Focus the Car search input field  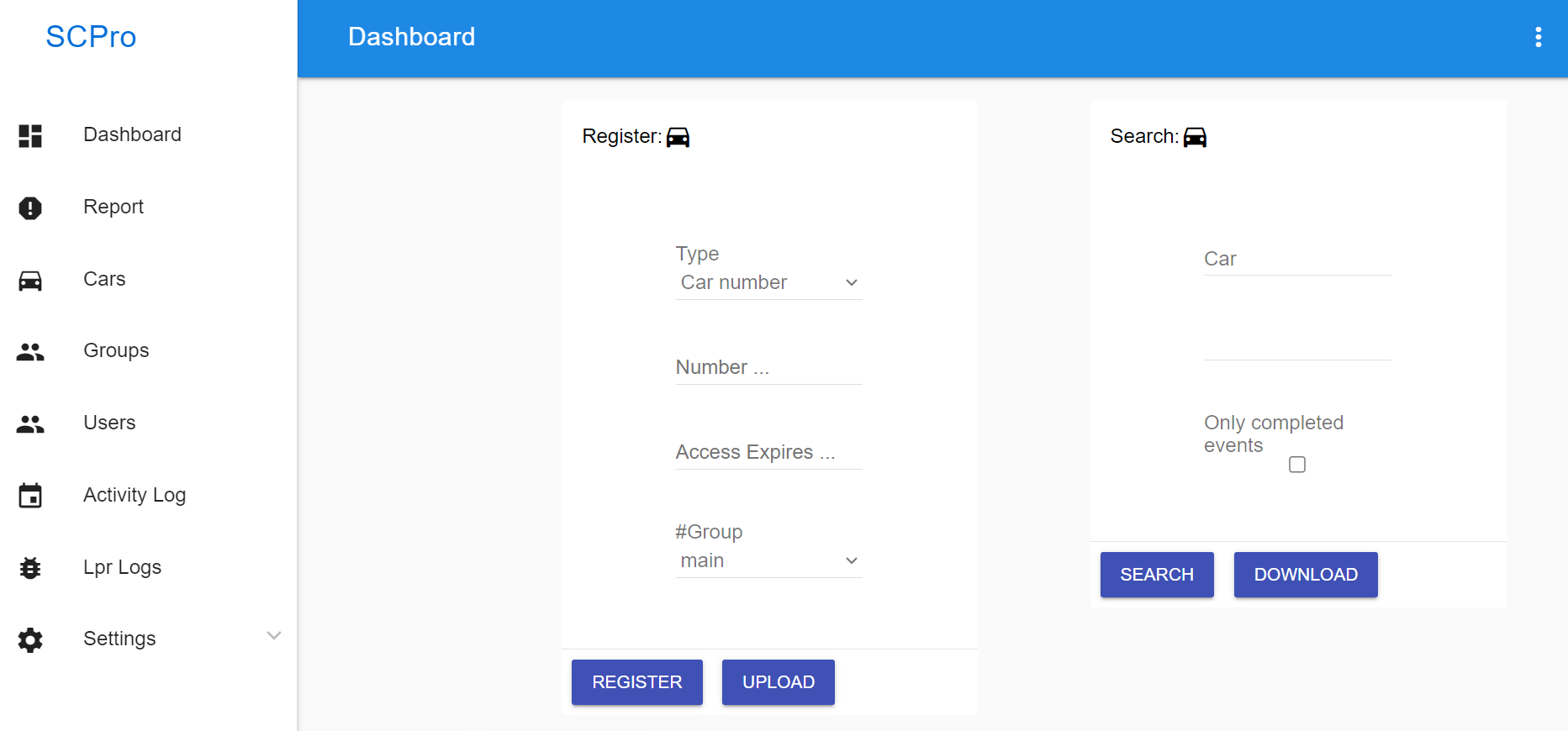tap(1297, 260)
